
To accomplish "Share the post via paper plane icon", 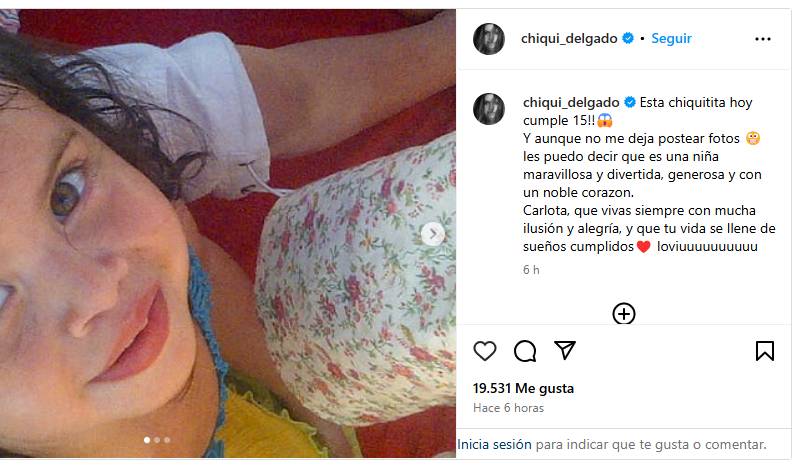I will click(565, 350).
